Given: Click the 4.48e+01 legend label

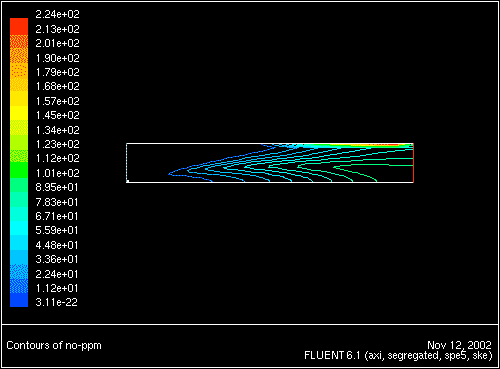Looking at the screenshot, I should point(57,245).
